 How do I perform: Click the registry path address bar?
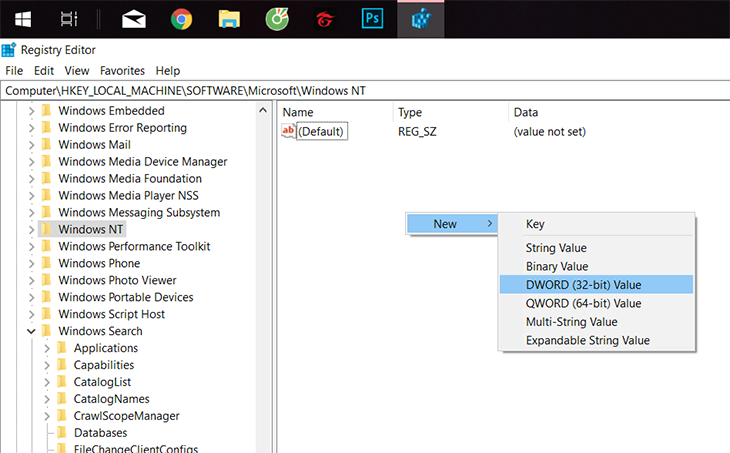[365, 90]
